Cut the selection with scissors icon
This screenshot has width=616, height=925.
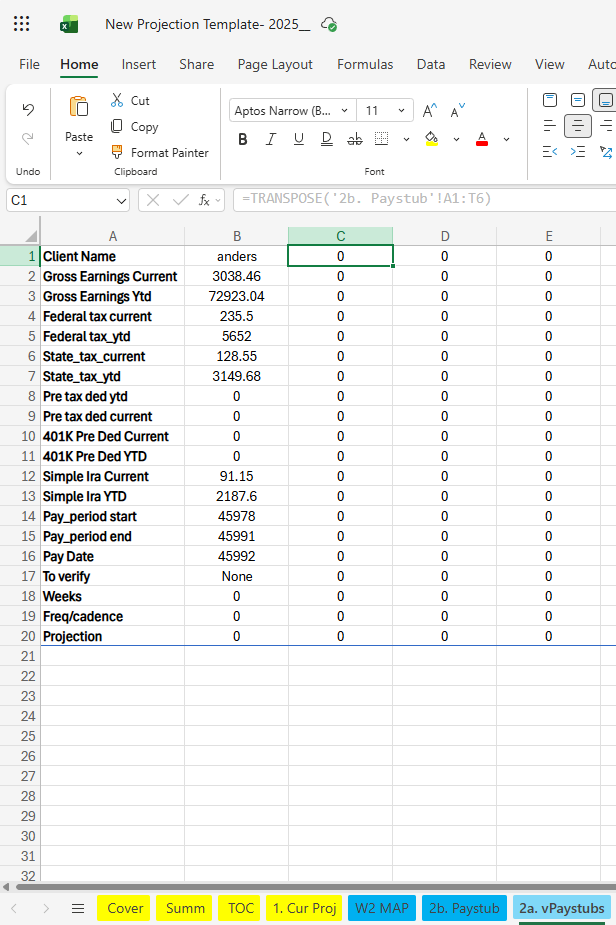(x=117, y=100)
